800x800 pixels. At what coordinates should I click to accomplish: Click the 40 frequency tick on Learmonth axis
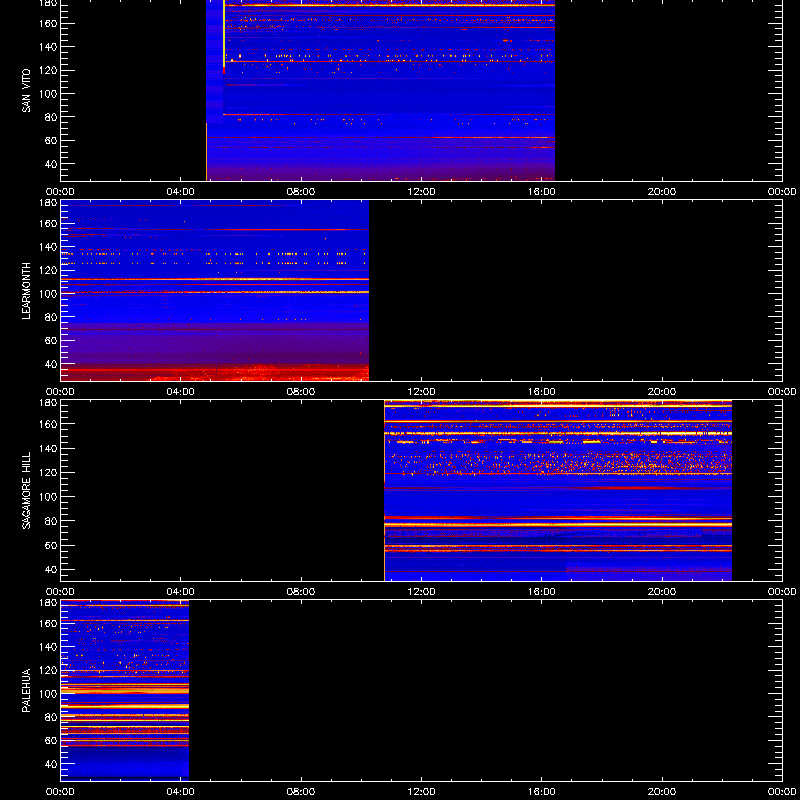tap(49, 364)
